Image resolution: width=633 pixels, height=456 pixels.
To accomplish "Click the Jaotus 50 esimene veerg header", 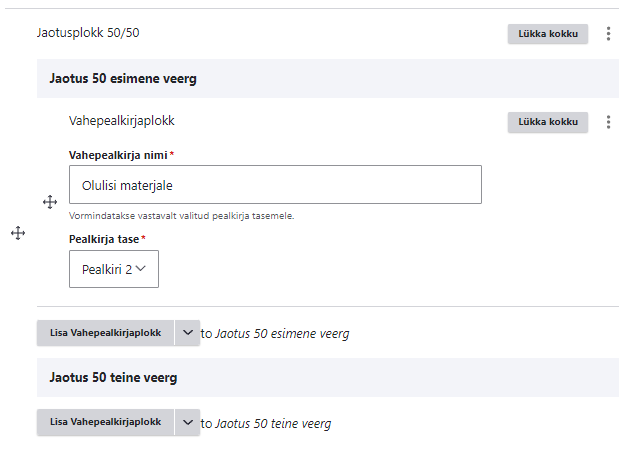I will click(x=122, y=78).
